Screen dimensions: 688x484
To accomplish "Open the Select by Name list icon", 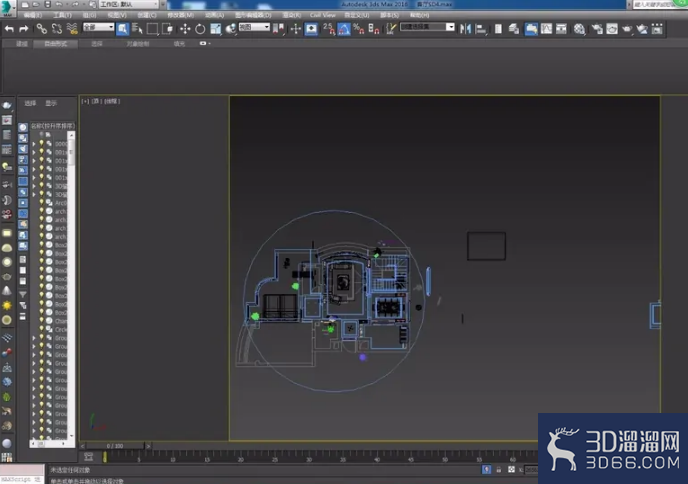I will point(137,29).
